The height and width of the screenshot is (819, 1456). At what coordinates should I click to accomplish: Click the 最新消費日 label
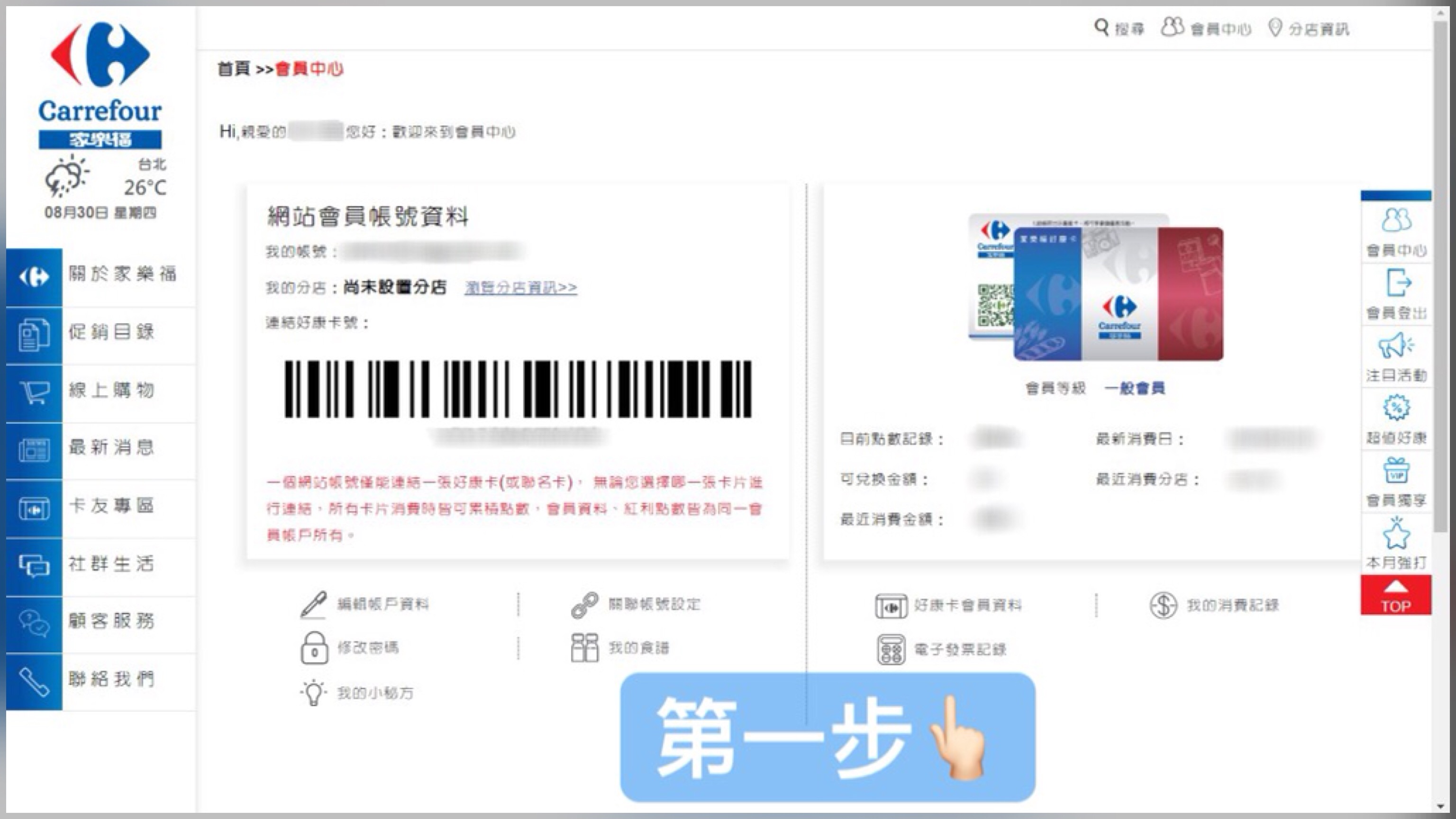1140,439
